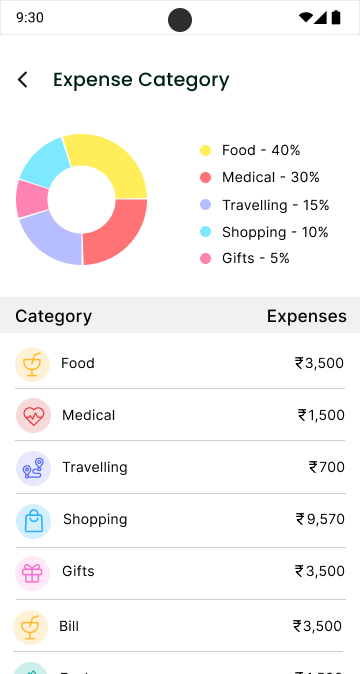Screen dimensions: 360x674
Task: Open the Bill category icon
Action: pyautogui.click(x=30, y=627)
